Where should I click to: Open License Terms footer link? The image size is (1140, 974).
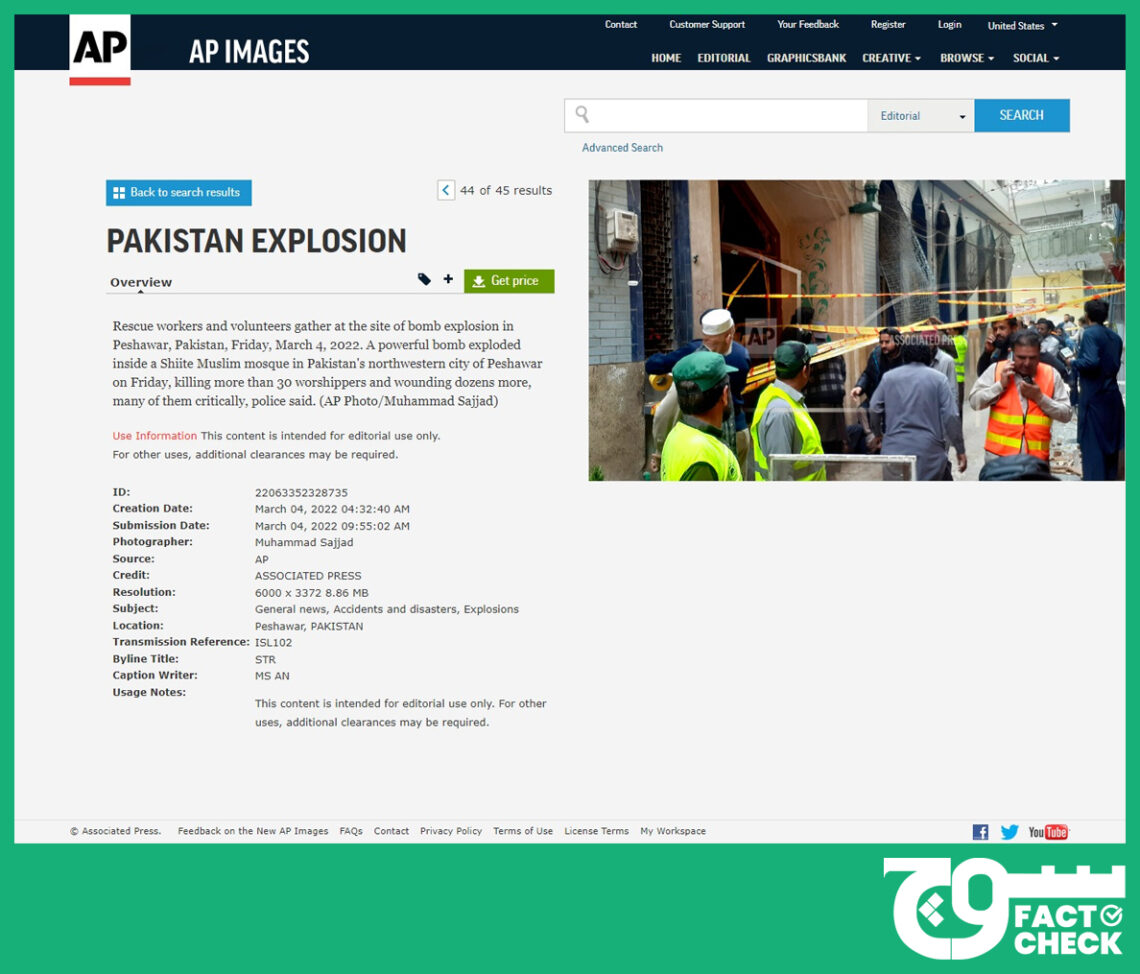(x=596, y=831)
